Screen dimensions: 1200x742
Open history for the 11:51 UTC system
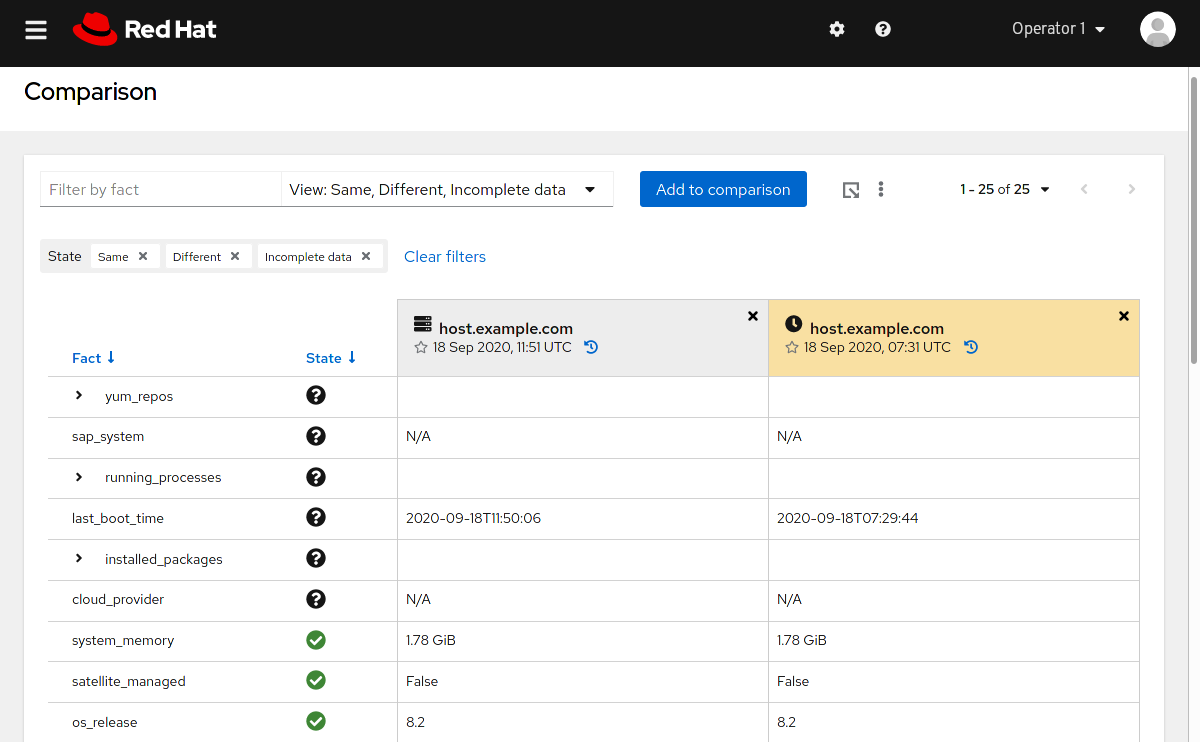[x=591, y=347]
